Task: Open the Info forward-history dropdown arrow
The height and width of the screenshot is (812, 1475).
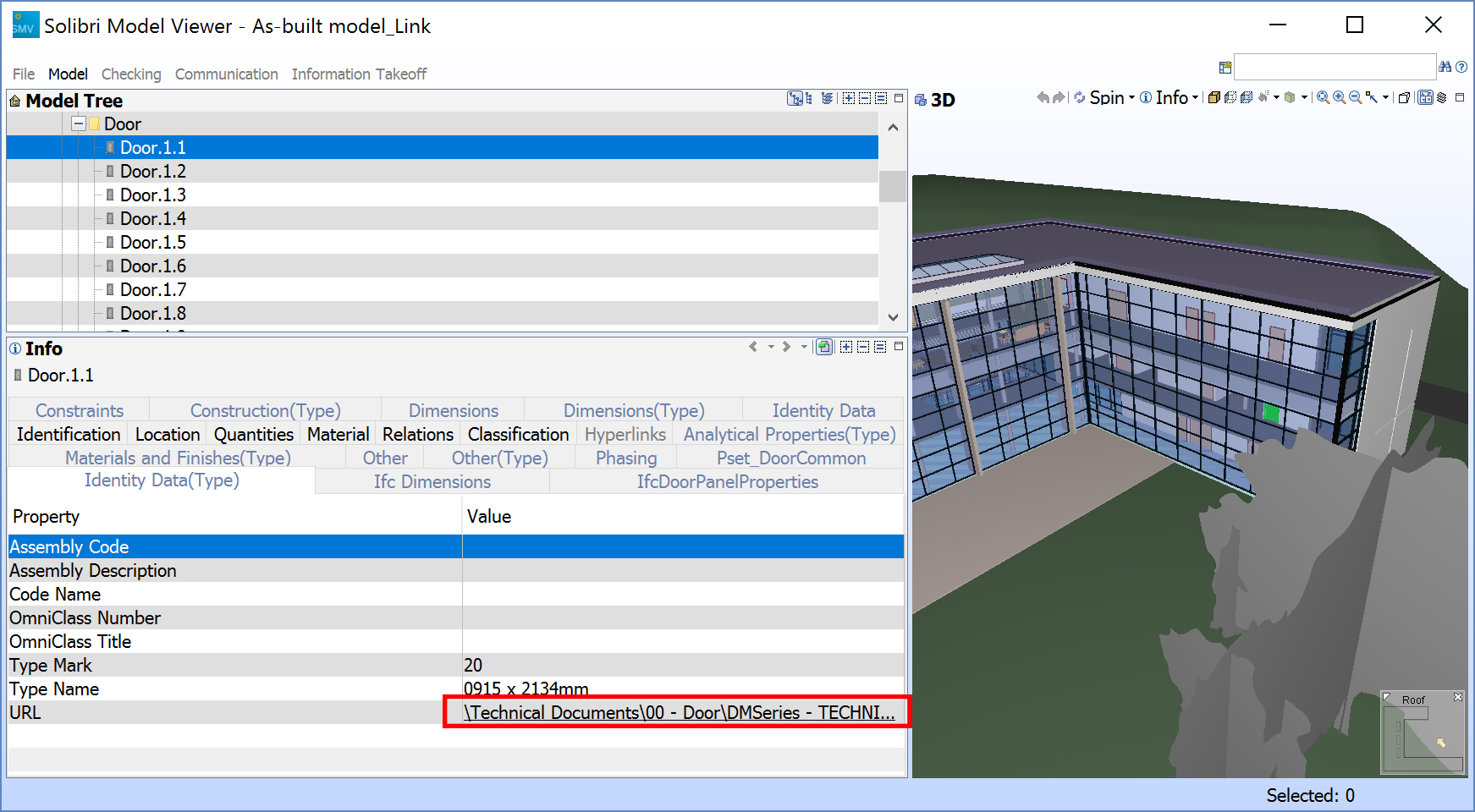Action: coord(804,347)
